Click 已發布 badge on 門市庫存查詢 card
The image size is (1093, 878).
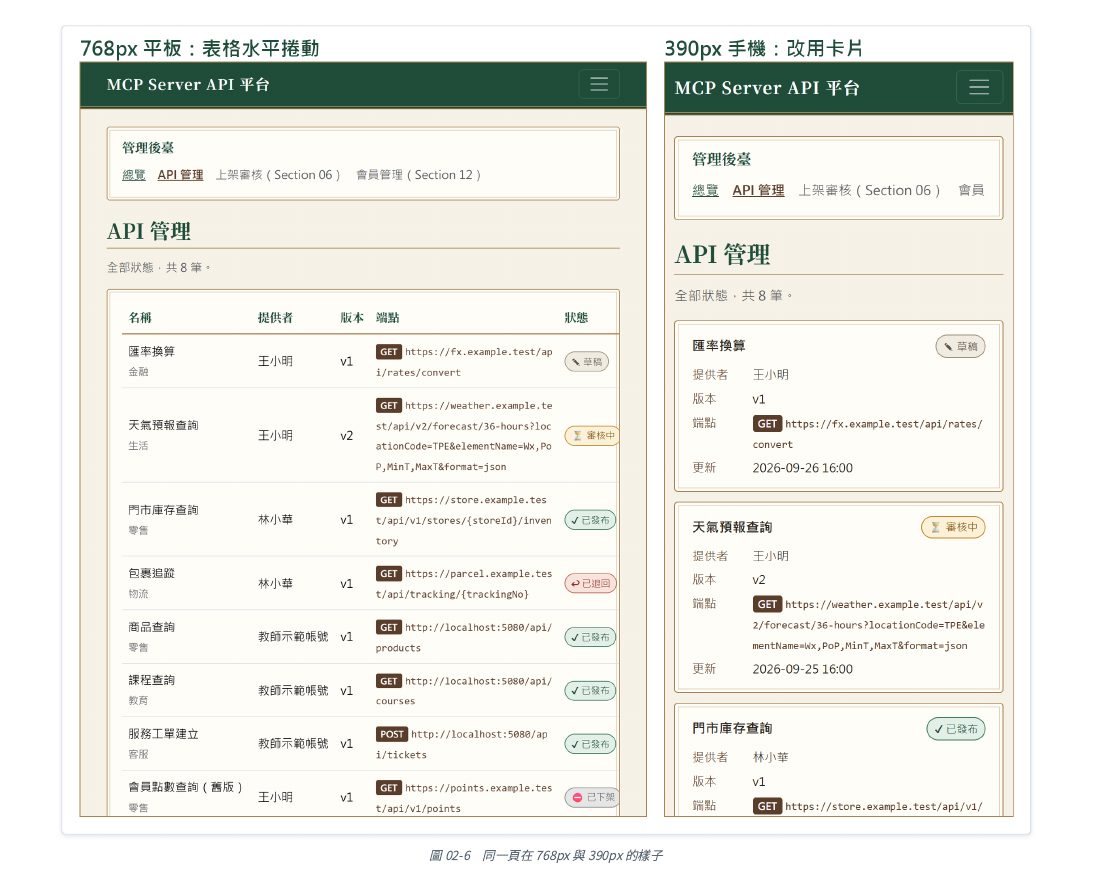(x=956, y=729)
